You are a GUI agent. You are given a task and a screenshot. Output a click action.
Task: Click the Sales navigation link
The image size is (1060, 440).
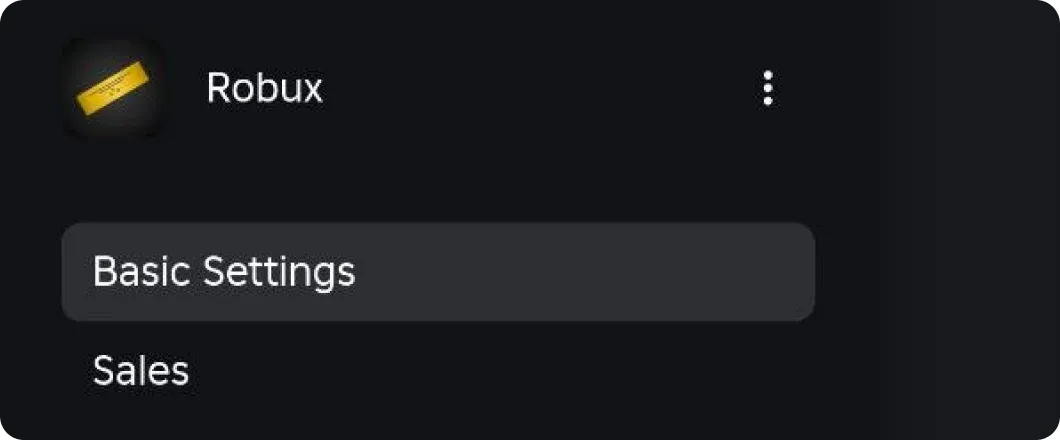tap(141, 371)
